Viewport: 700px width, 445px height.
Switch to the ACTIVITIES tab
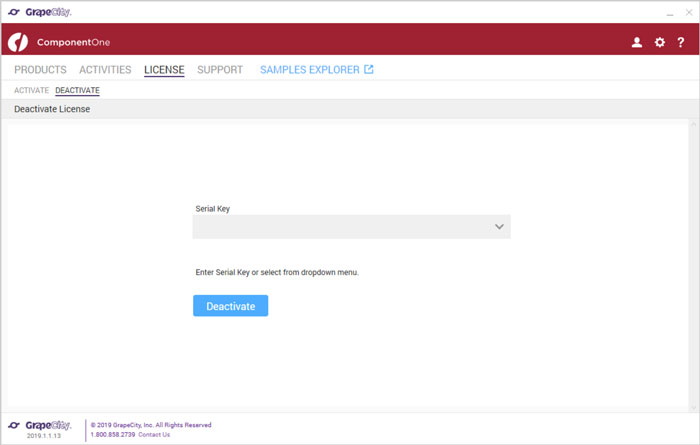[x=105, y=70]
